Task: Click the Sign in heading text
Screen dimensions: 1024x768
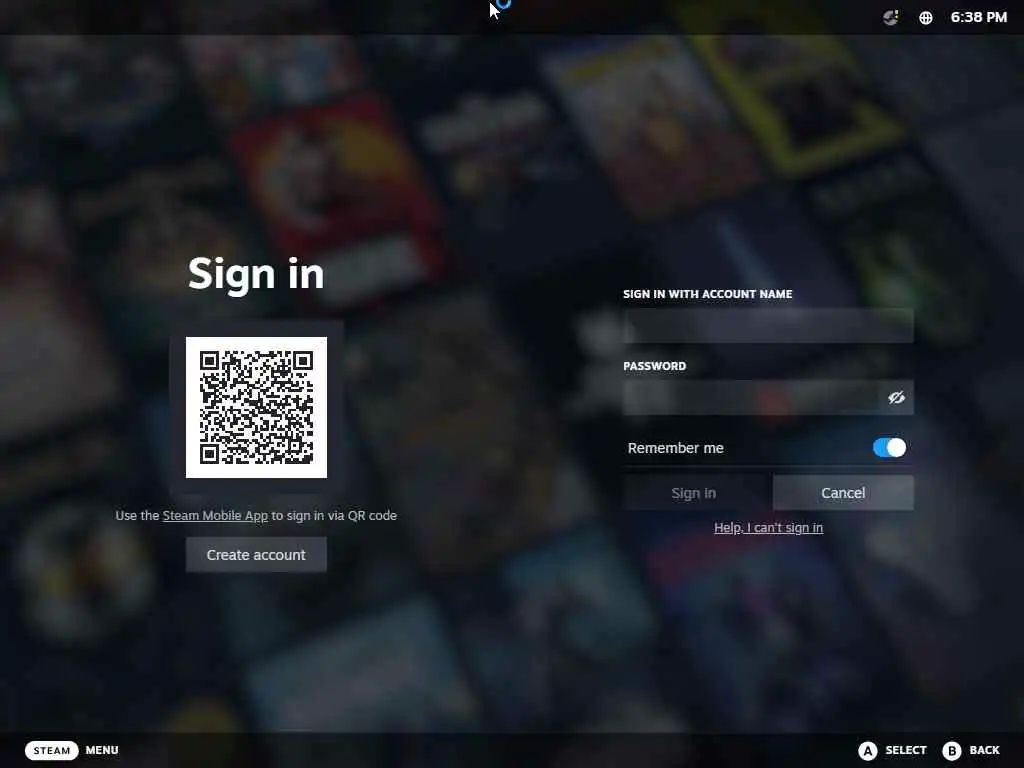Action: coord(256,274)
